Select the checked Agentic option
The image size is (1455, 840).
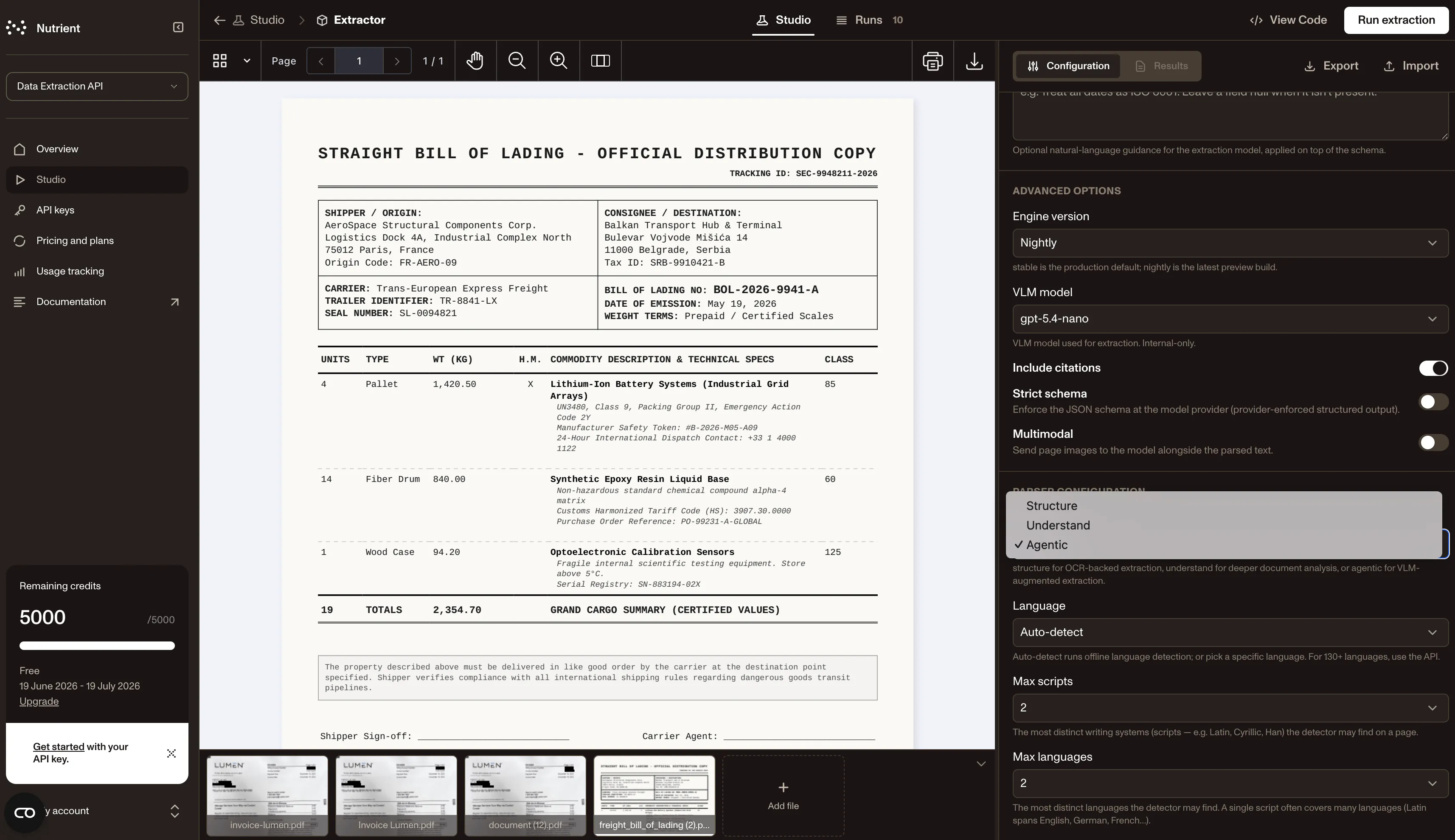pyautogui.click(x=1224, y=545)
